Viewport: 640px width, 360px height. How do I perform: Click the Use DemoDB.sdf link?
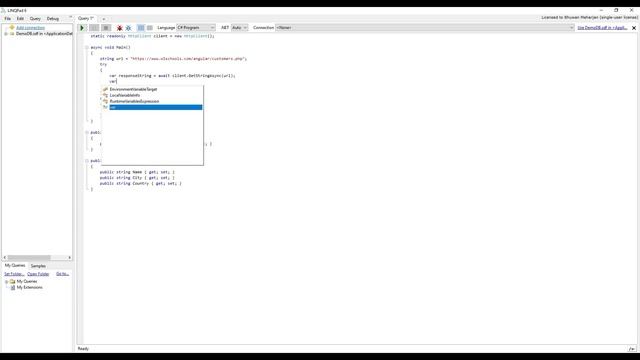[x=602, y=28]
